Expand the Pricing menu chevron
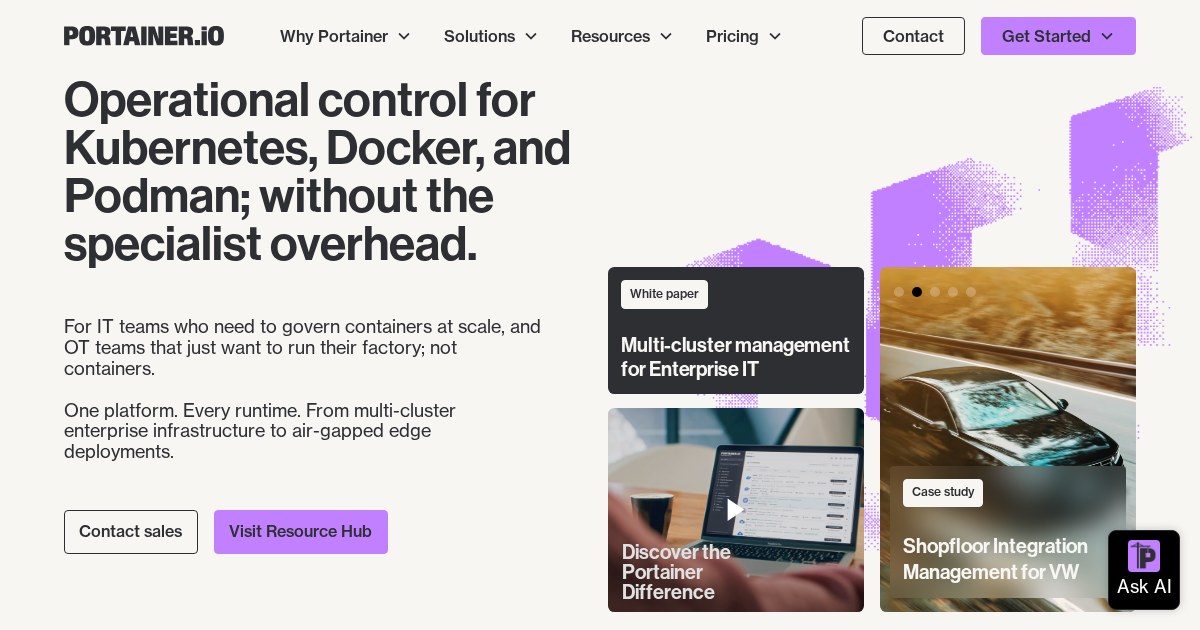This screenshot has height=630, width=1200. [775, 36]
